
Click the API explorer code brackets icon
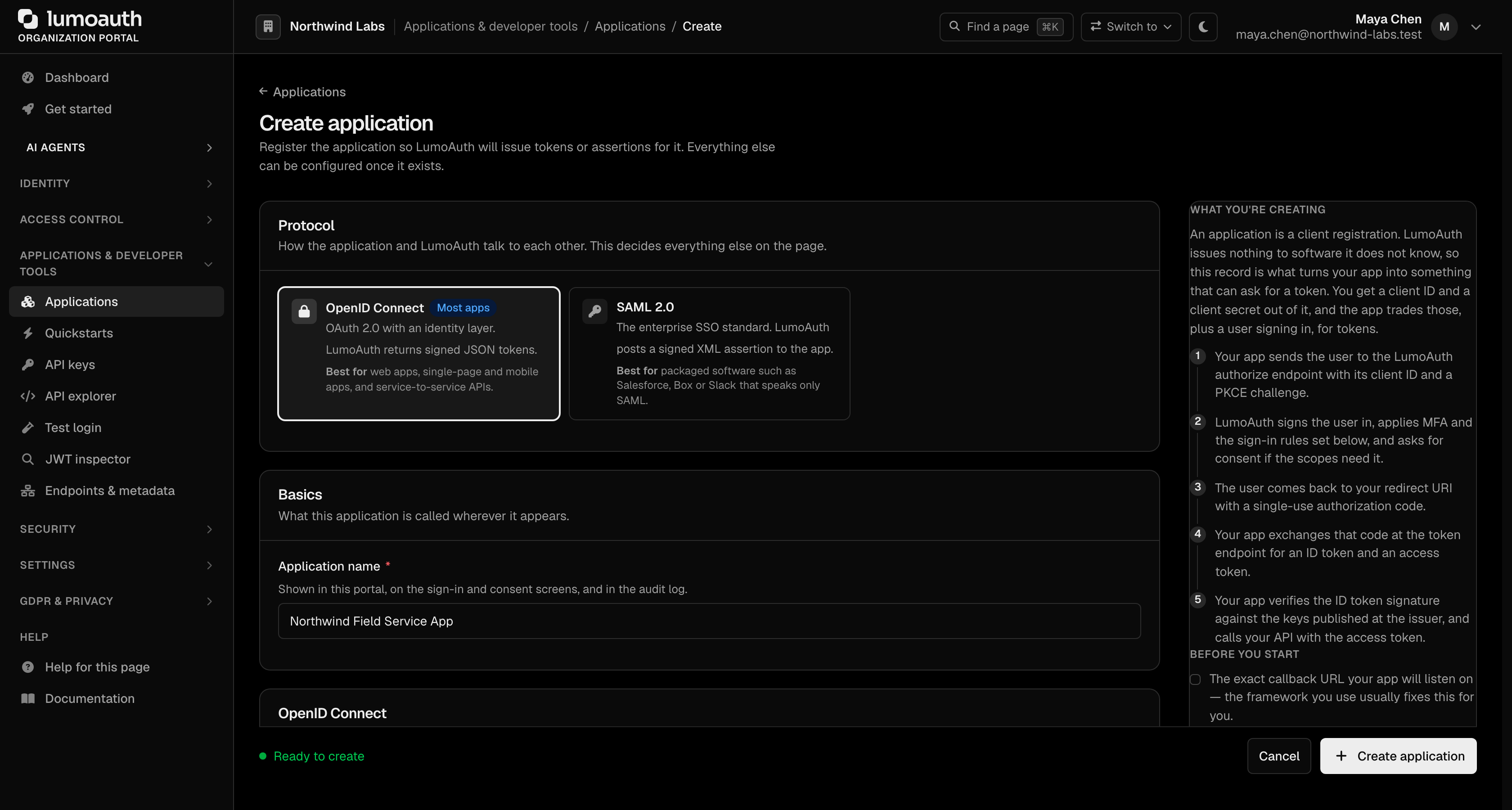(27, 396)
